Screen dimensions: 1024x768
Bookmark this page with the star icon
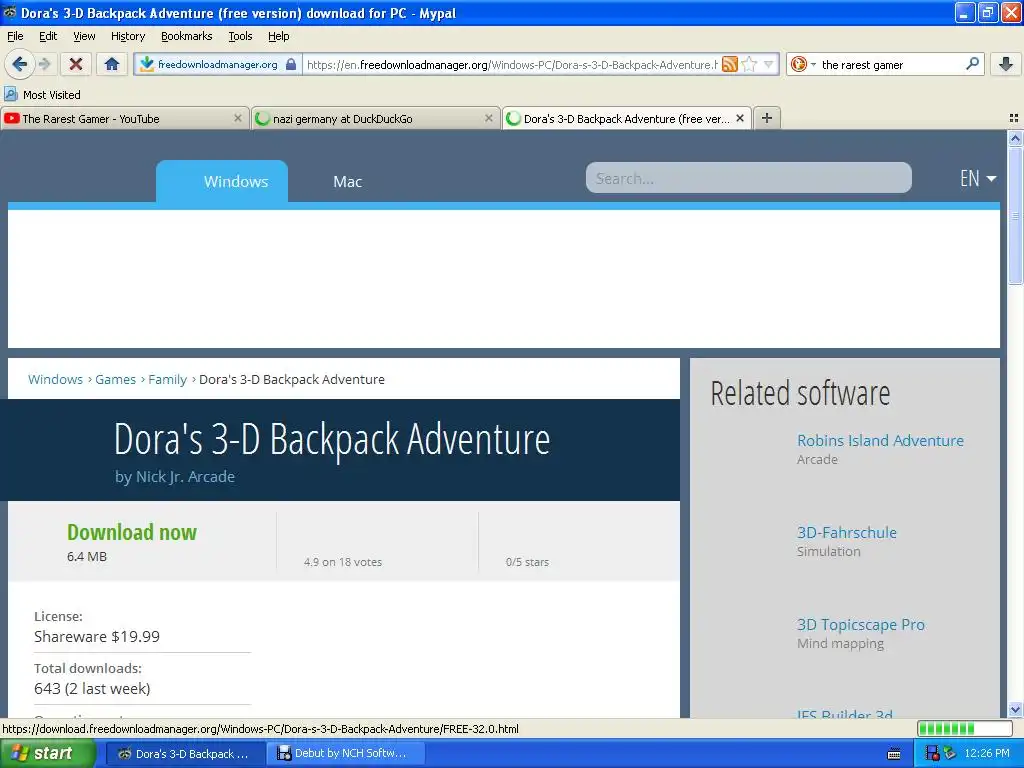coord(750,64)
